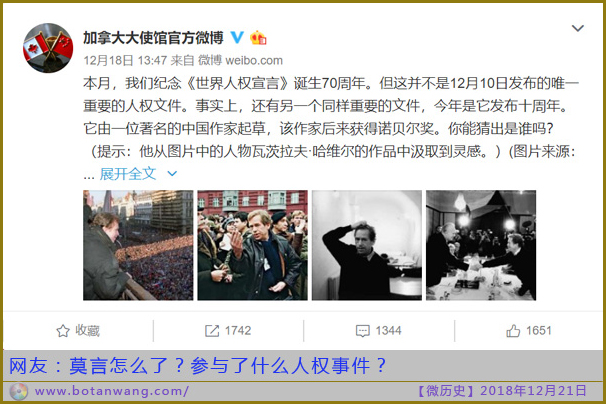
Task: Click the post timestamp 12月18日 13:47
Action: (x=125, y=61)
